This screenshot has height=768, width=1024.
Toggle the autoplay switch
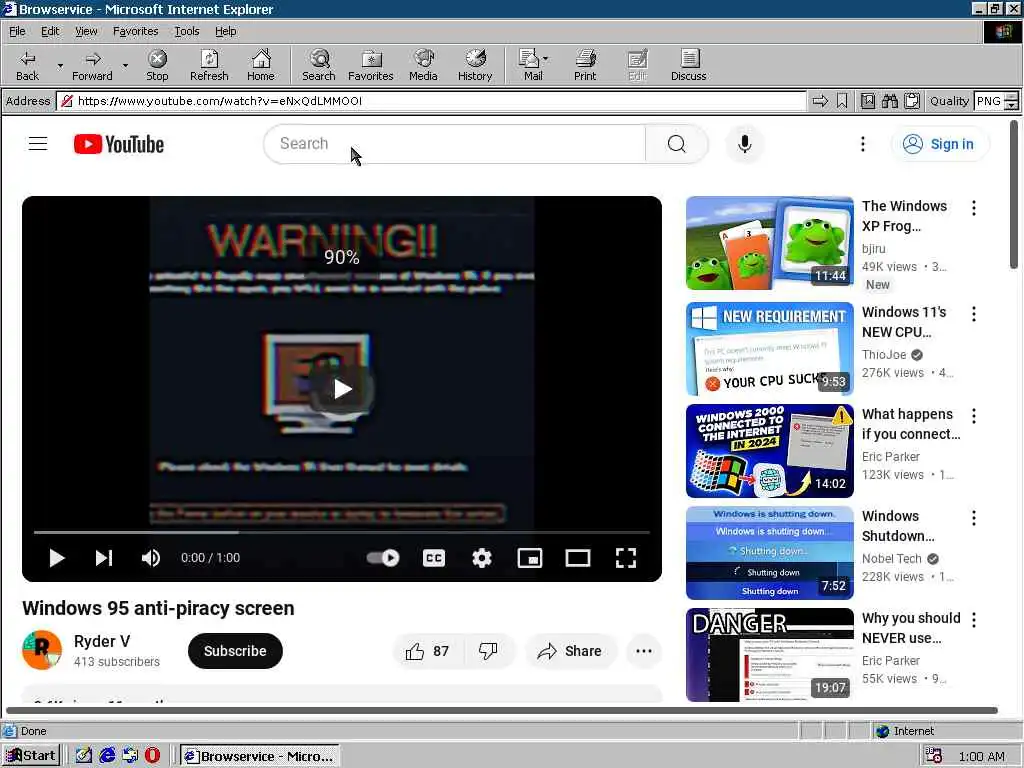[383, 558]
